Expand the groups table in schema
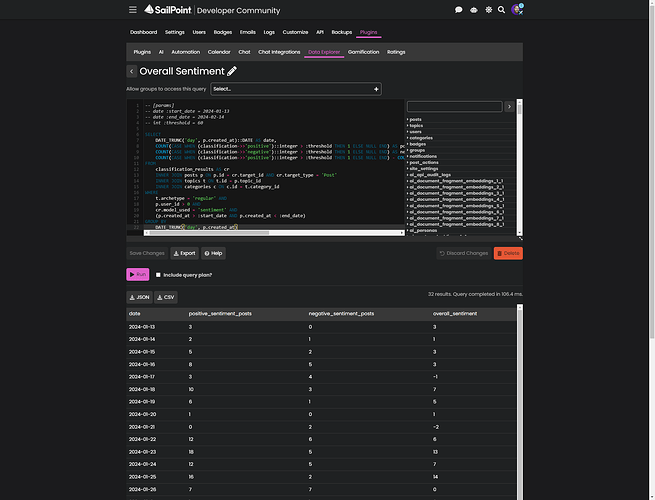Screen dimensions: 655x500 (x=416, y=150)
